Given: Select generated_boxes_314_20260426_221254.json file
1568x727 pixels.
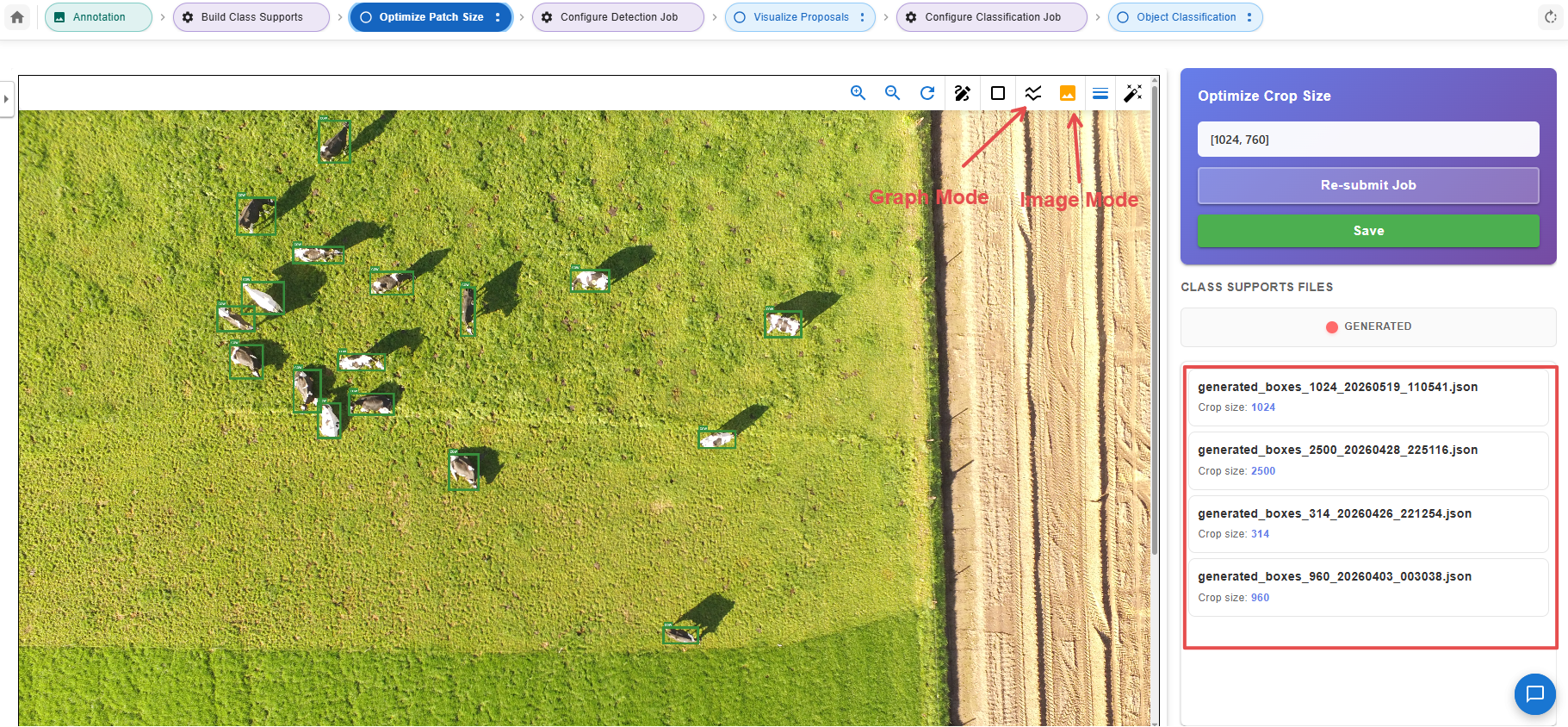Looking at the screenshot, I should [x=1368, y=524].
